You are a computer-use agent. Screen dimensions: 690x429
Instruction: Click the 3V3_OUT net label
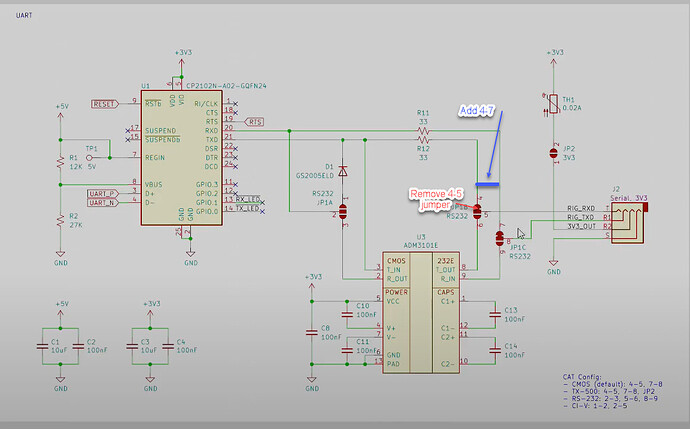581,226
